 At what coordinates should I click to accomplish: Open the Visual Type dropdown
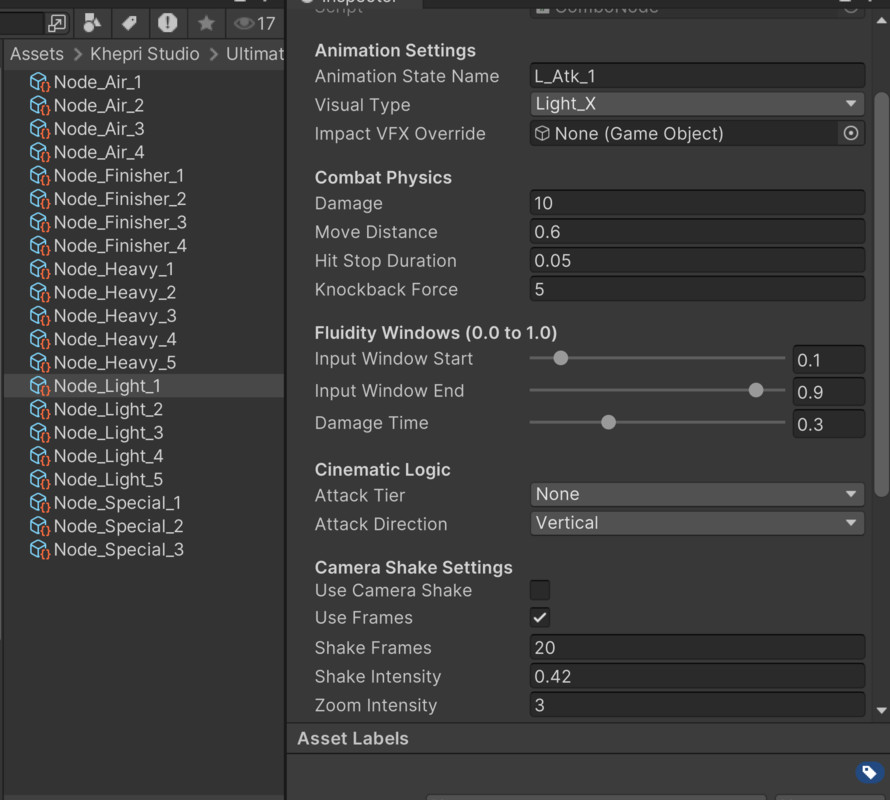(x=697, y=104)
